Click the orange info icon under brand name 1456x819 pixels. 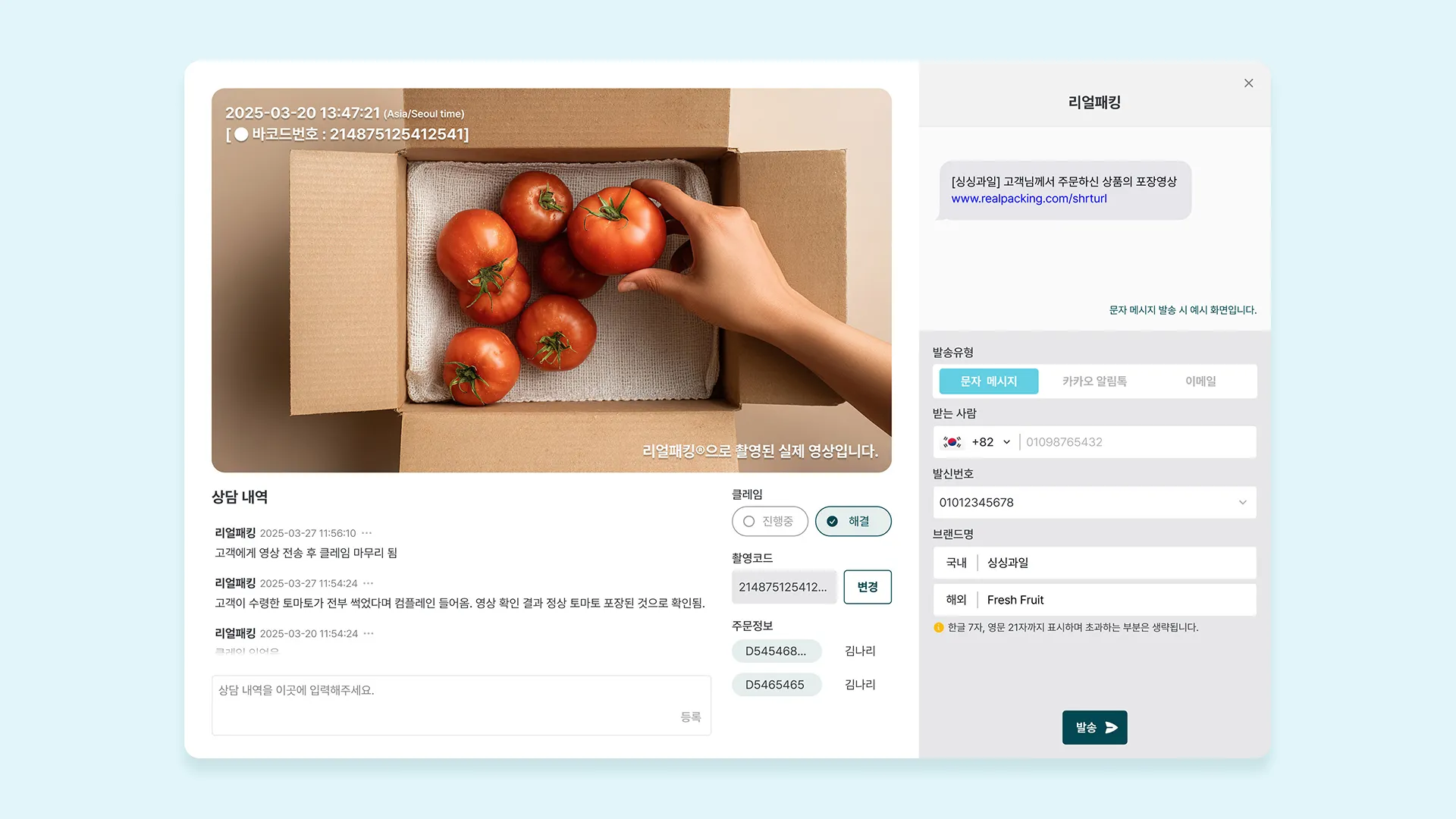coord(939,627)
